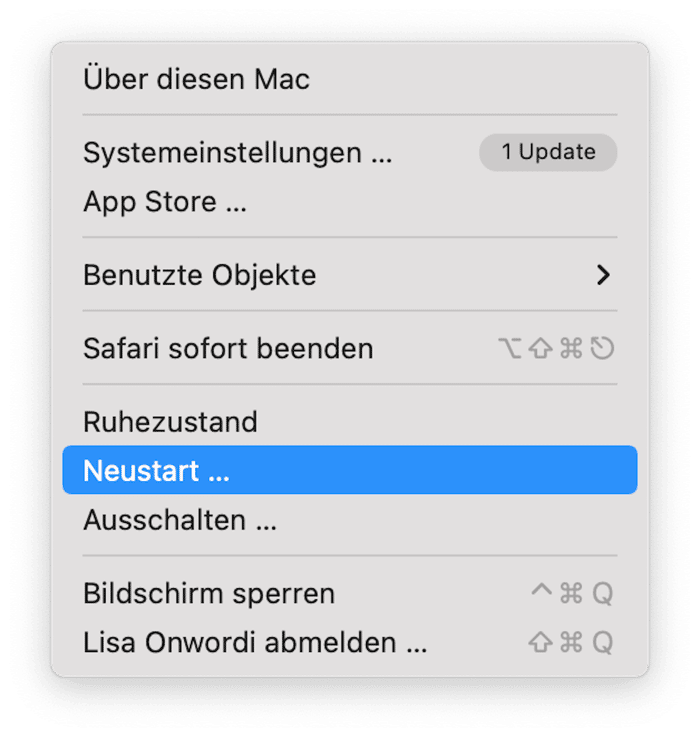Click Command symbol beside Lisa Onwordi abmelden
Screen dimensions: 700x737
pyautogui.click(x=571, y=642)
